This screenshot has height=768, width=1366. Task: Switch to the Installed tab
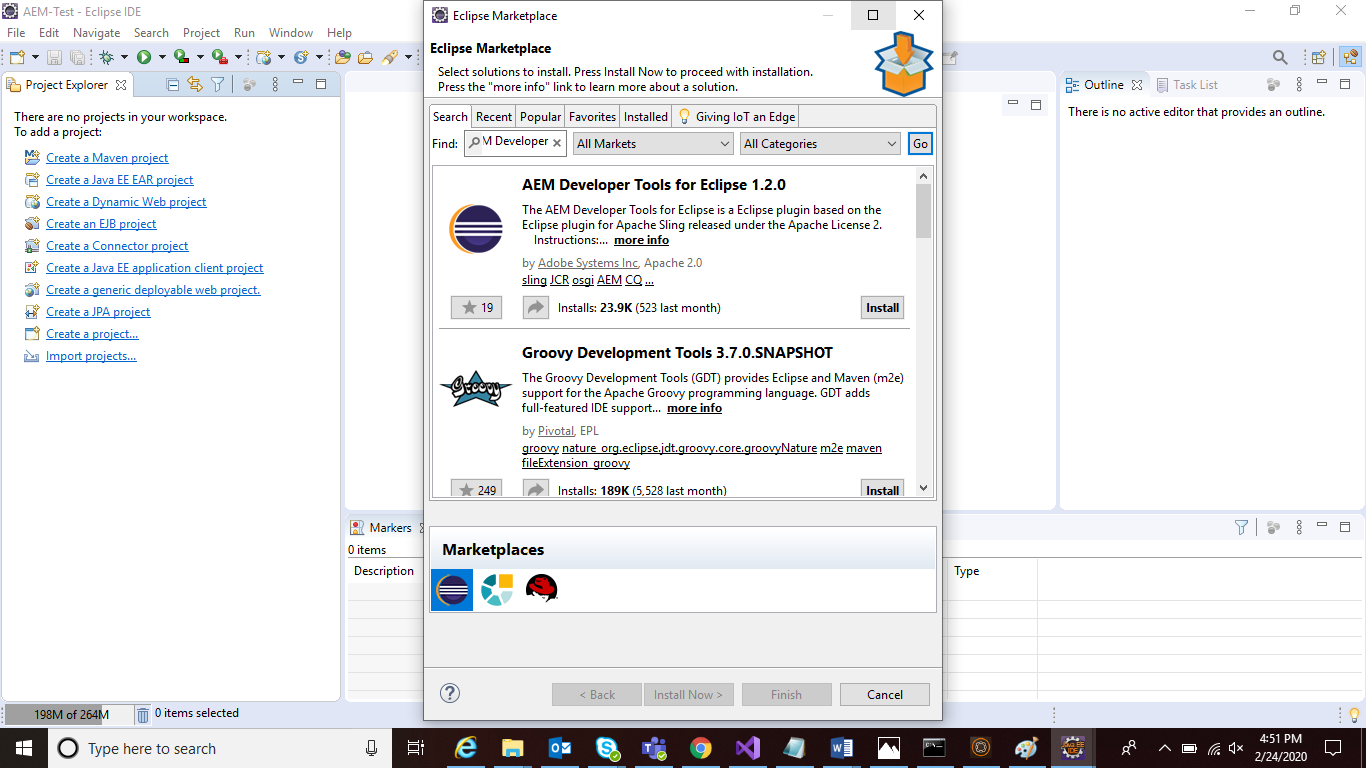pyautogui.click(x=646, y=116)
